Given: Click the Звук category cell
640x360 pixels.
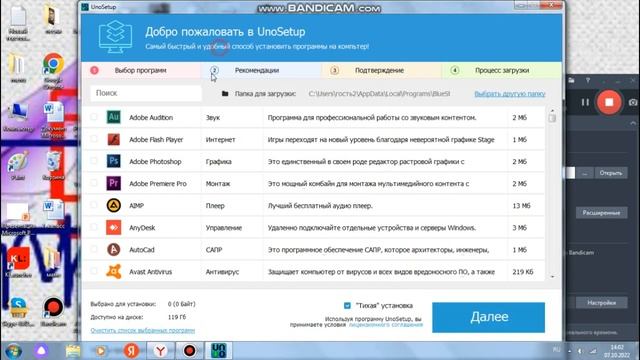Looking at the screenshot, I should [213, 118].
